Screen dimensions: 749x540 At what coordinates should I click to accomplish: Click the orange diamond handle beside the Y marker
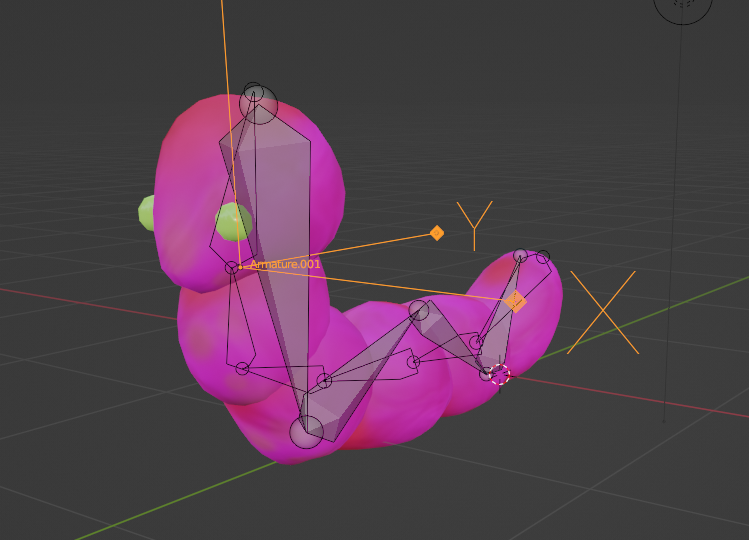(x=436, y=233)
